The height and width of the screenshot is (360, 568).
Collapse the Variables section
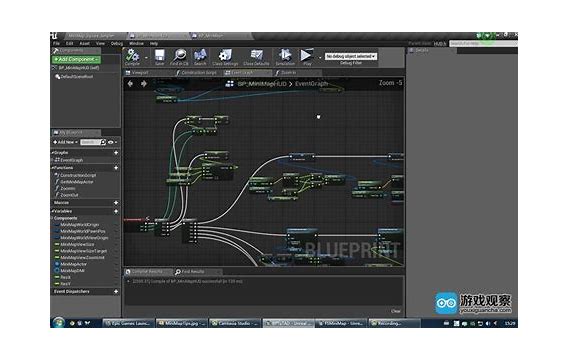(62, 211)
